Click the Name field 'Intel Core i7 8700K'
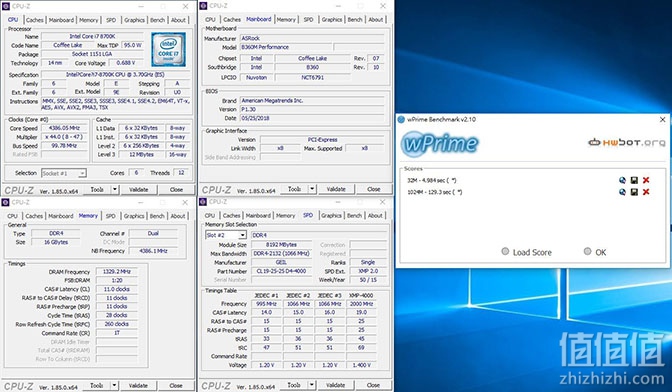 [92, 36]
